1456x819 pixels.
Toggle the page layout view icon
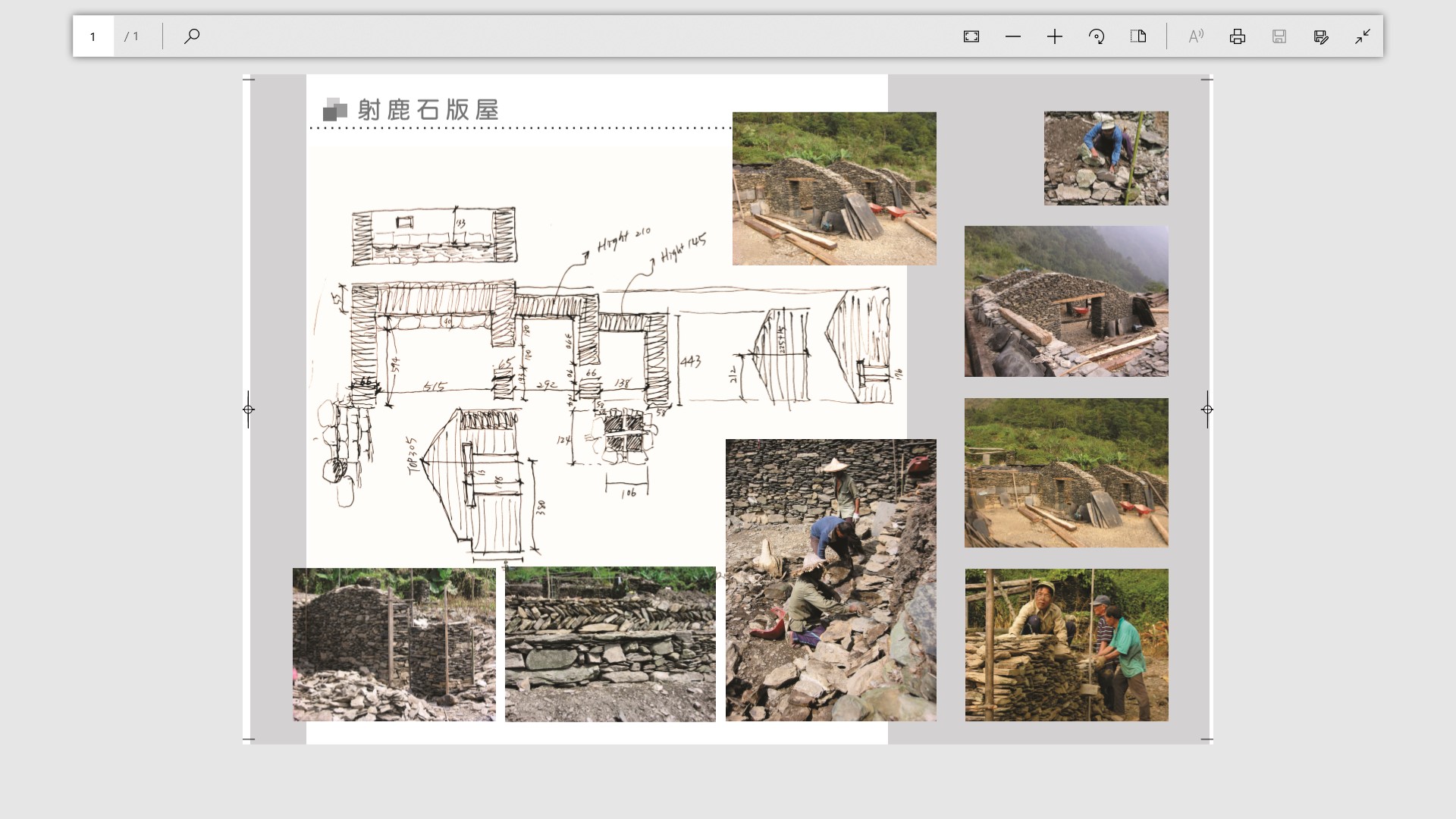coord(1138,36)
